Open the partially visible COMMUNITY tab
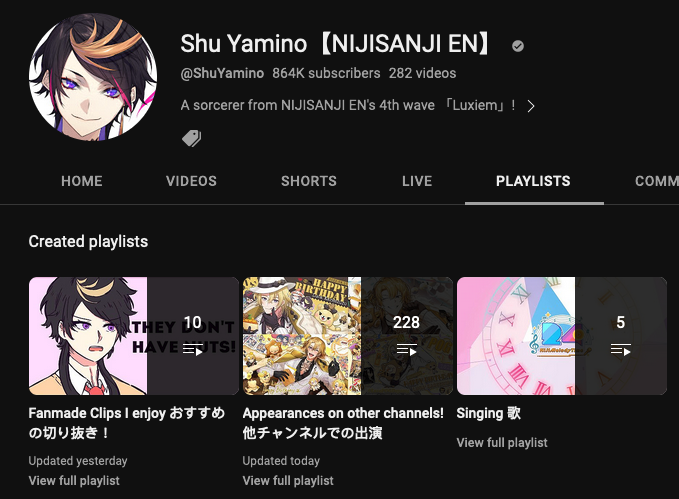The image size is (679, 499). point(656,181)
